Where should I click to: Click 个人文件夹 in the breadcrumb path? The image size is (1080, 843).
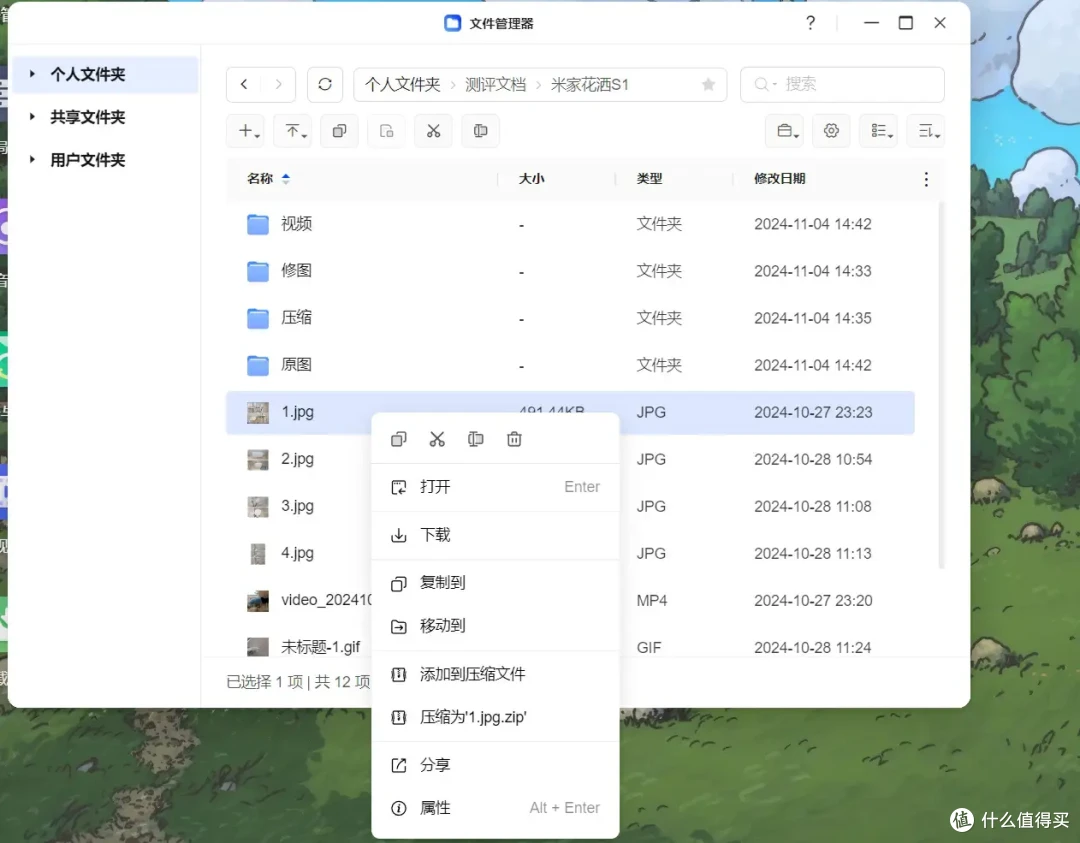[402, 85]
